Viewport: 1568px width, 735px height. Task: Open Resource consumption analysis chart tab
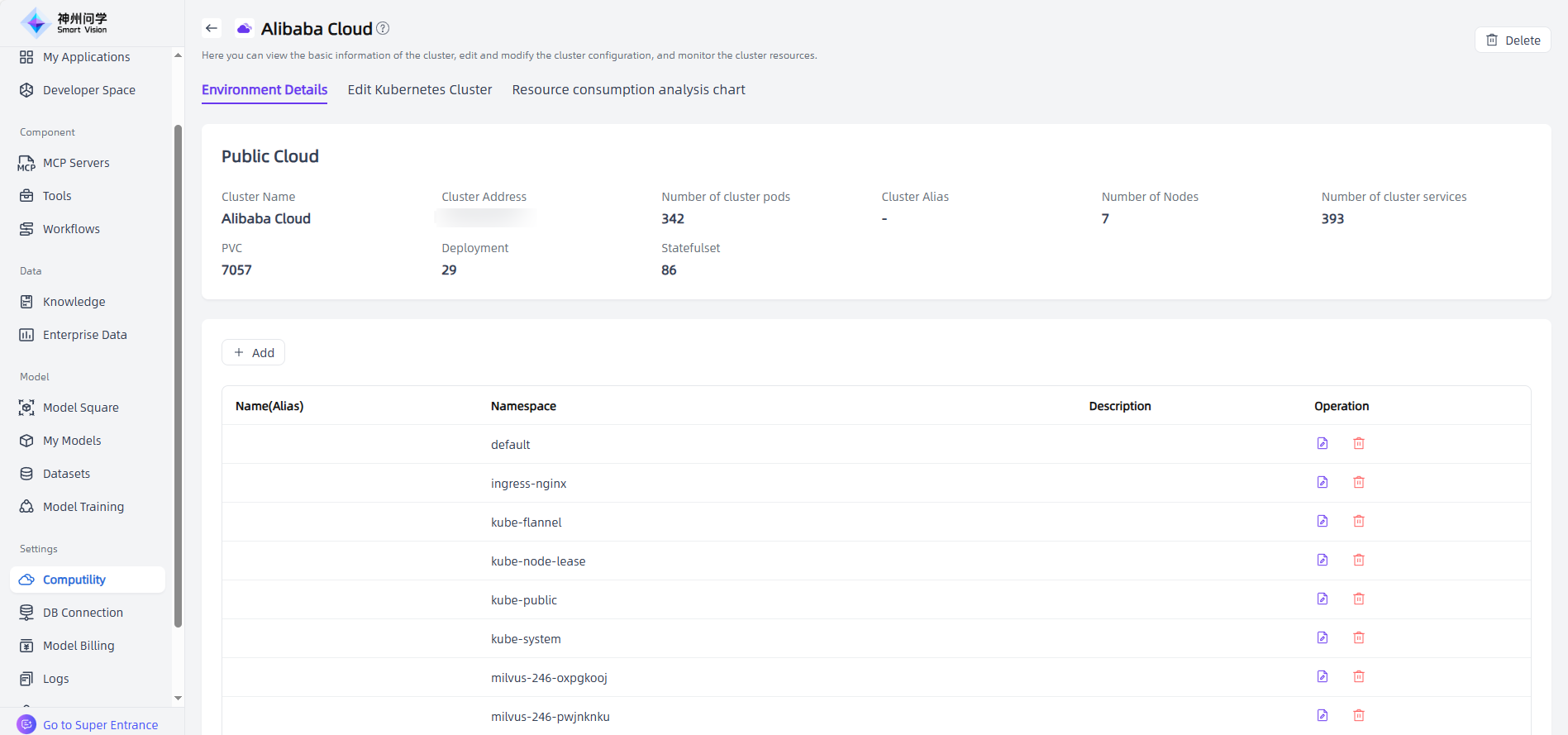(628, 90)
